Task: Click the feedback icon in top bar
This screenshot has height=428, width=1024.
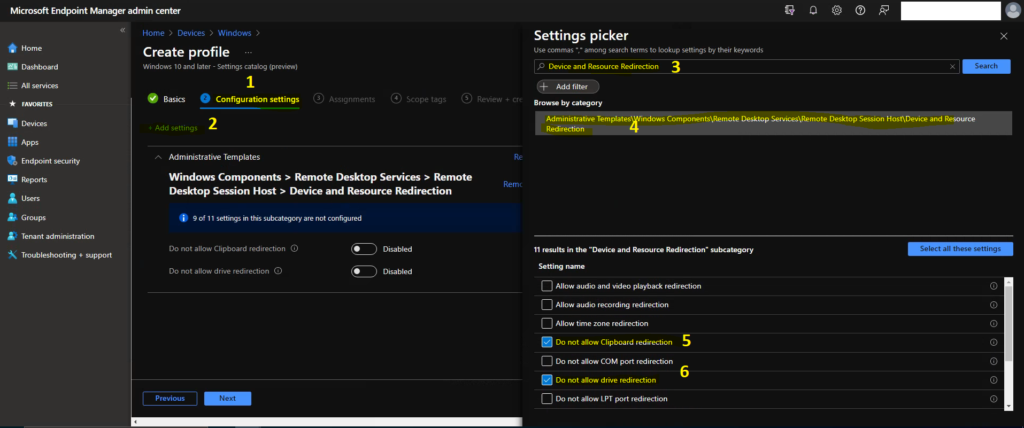Action: coord(884,10)
